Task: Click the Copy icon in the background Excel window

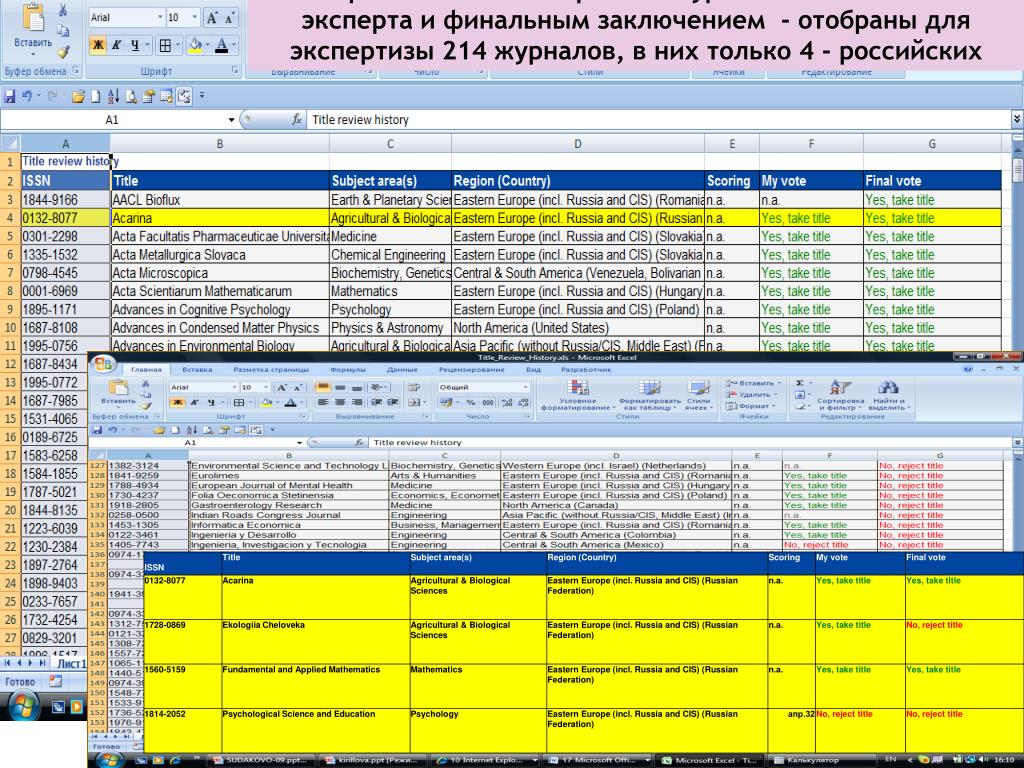Action: point(63,30)
